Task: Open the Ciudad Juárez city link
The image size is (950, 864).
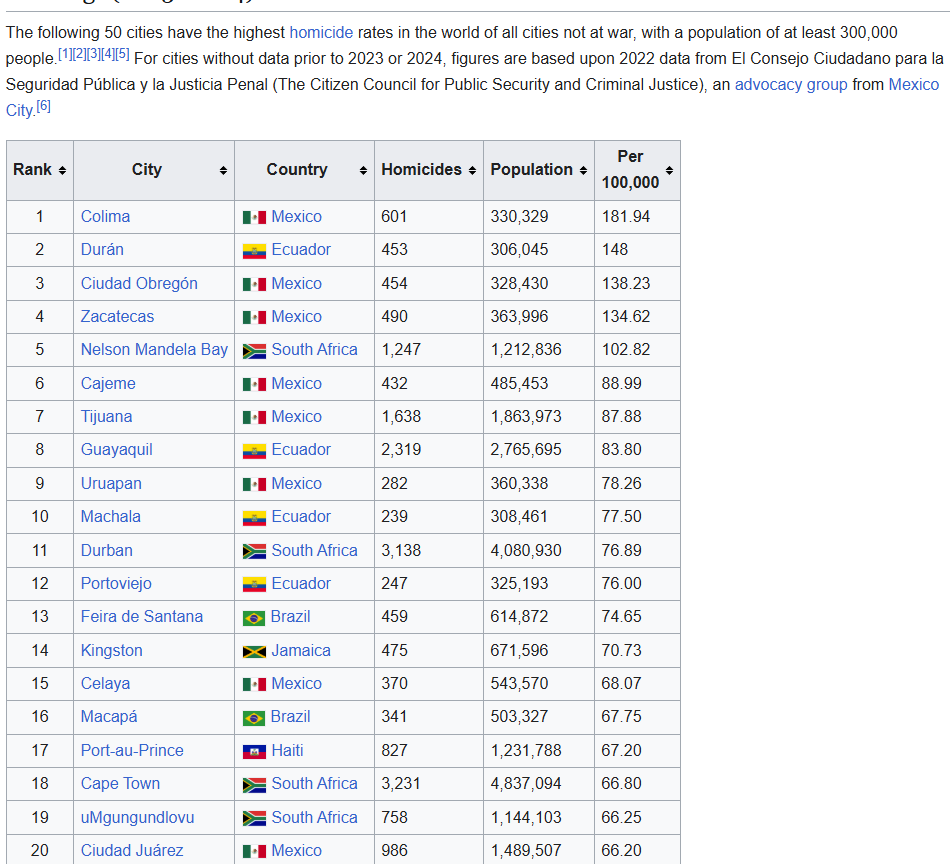Action: (x=132, y=851)
